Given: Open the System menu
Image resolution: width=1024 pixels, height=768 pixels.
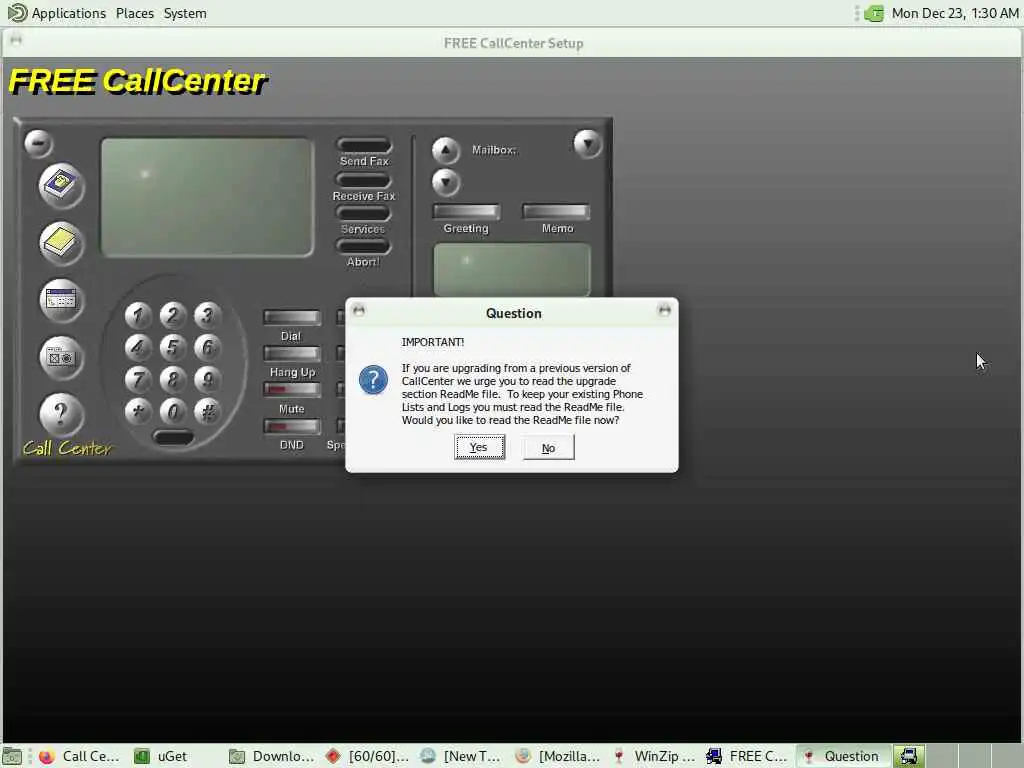Looking at the screenshot, I should click(185, 13).
